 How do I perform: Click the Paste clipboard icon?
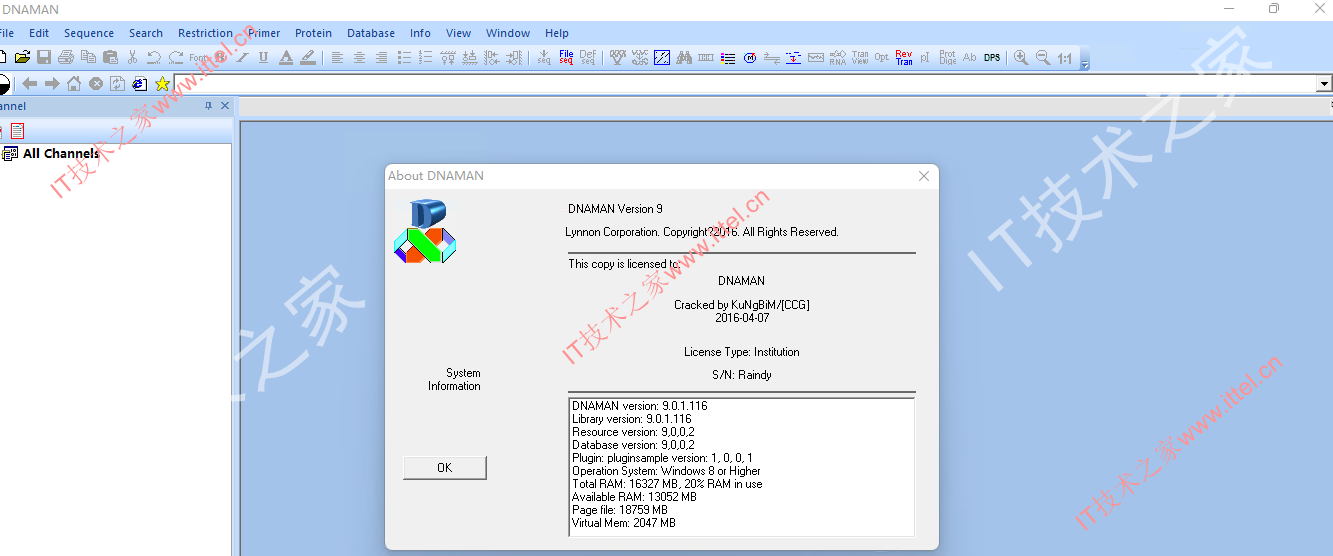[110, 58]
